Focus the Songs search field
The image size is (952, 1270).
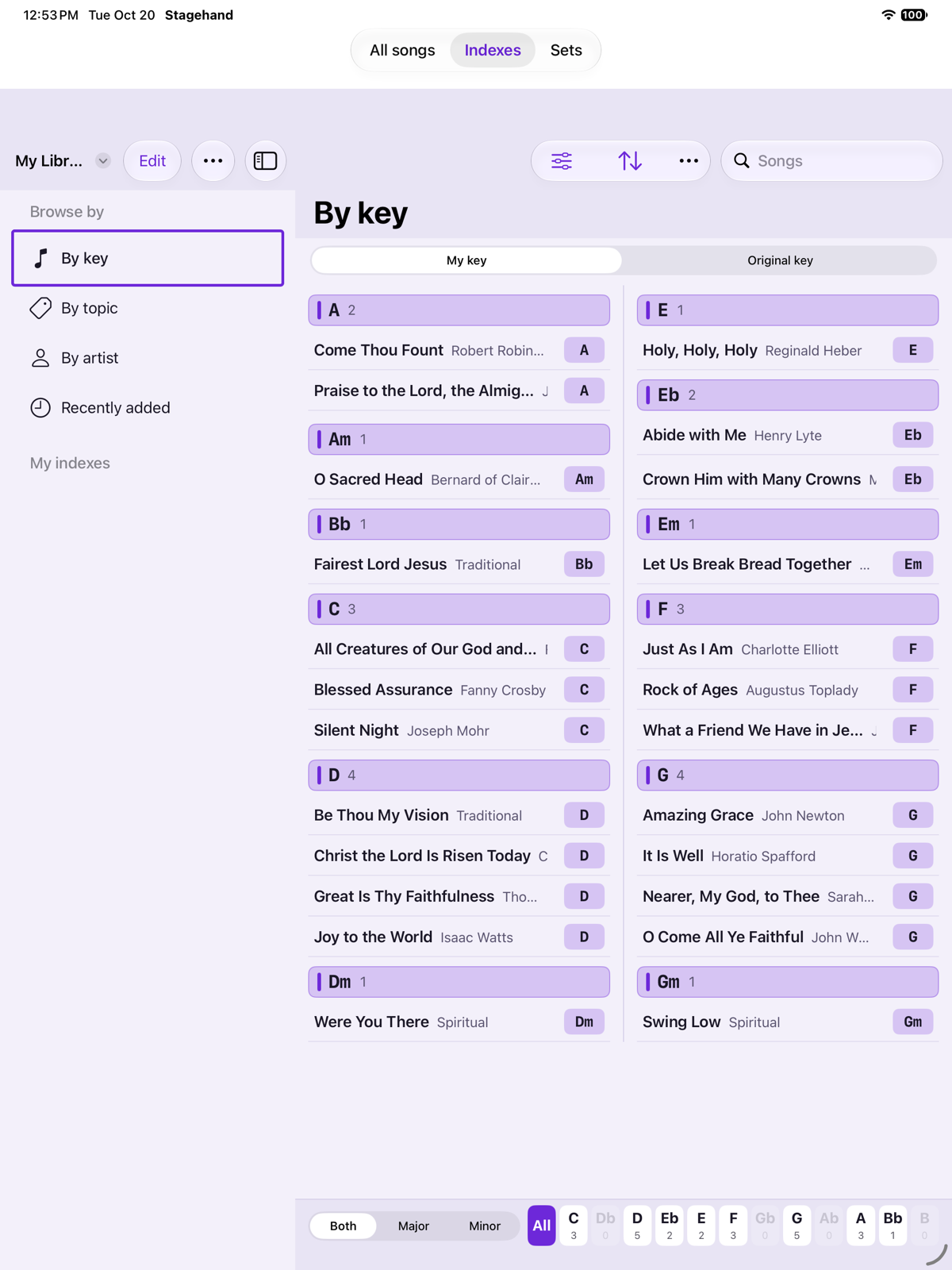(x=831, y=161)
